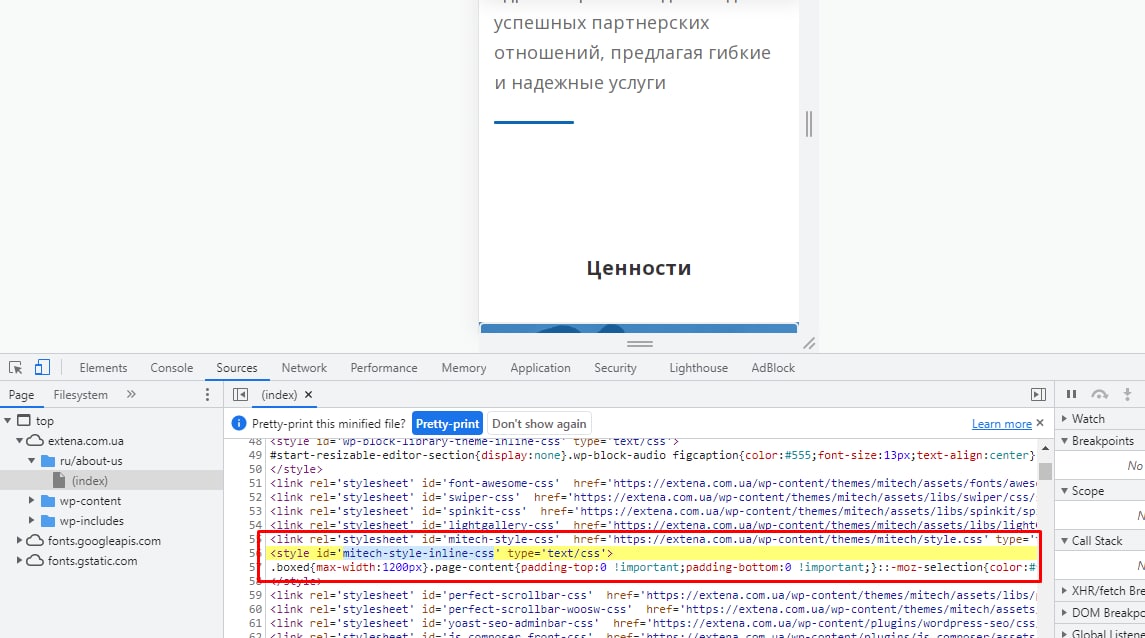Open the Memory tab
The image size is (1145, 638).
click(x=464, y=368)
